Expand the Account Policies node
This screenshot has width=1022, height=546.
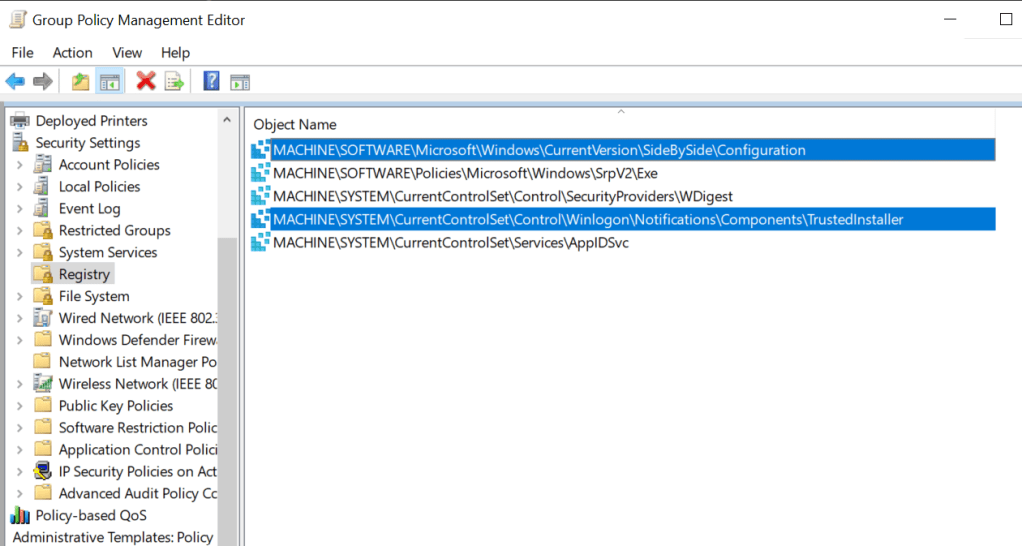[x=20, y=165]
